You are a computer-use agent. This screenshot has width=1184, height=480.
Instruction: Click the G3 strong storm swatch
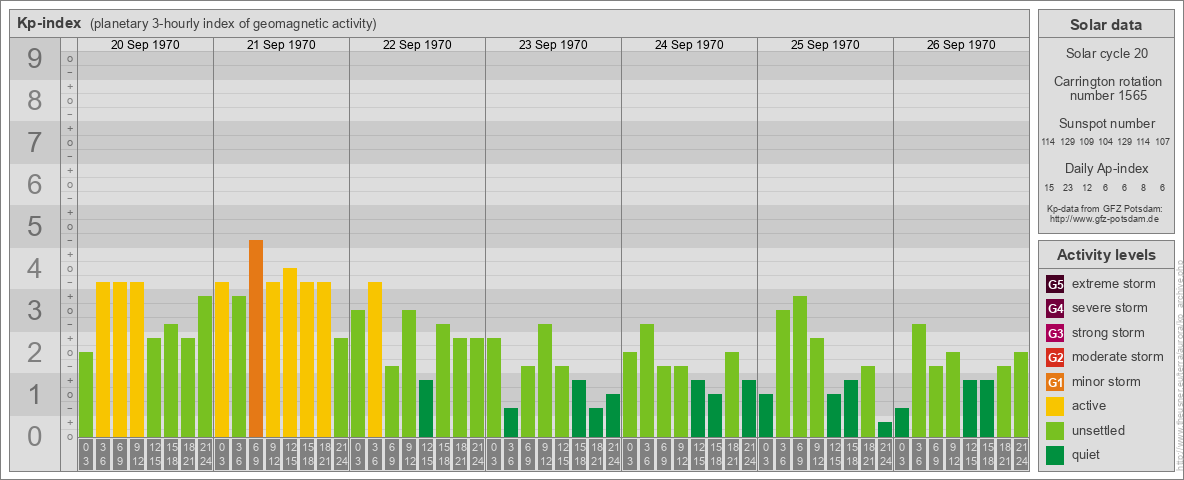click(1055, 333)
